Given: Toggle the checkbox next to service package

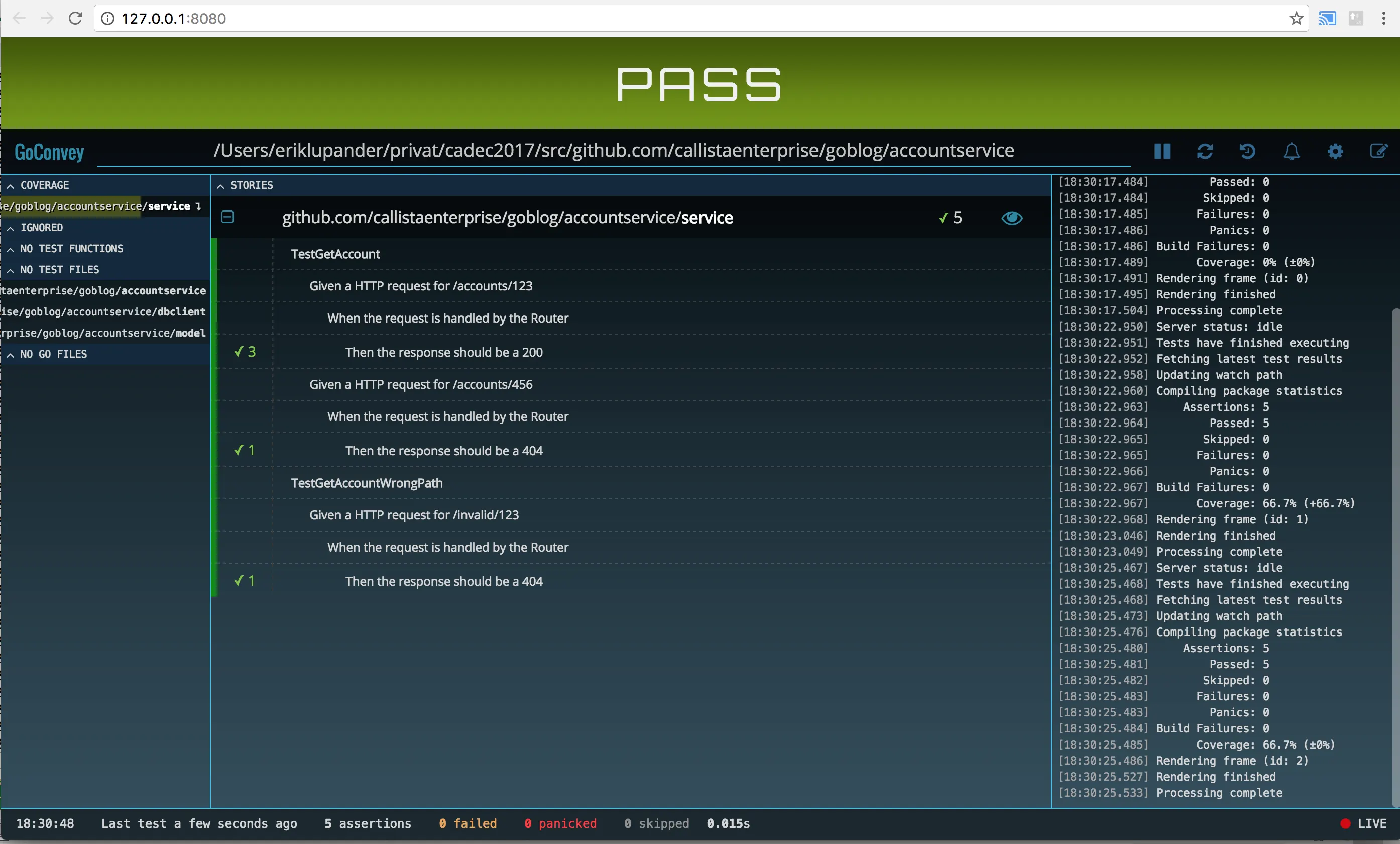Looking at the screenshot, I should [228, 217].
